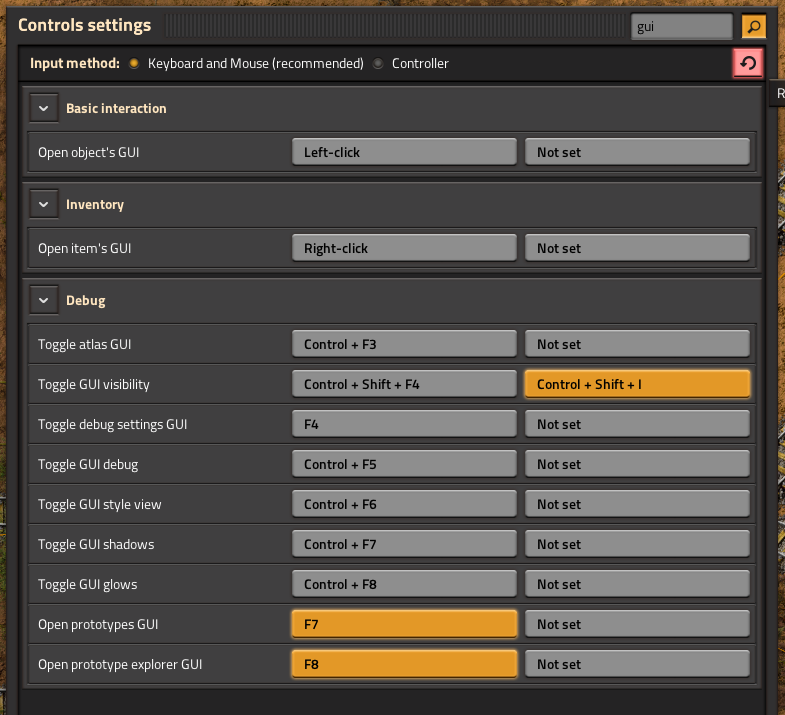Change Left-click binding for Open object's GUI
785x715 pixels.
pos(404,152)
